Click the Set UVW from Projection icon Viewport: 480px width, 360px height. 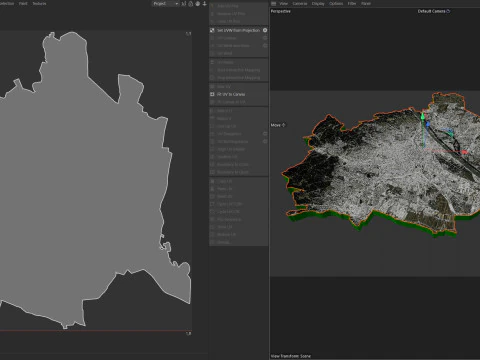click(x=212, y=30)
